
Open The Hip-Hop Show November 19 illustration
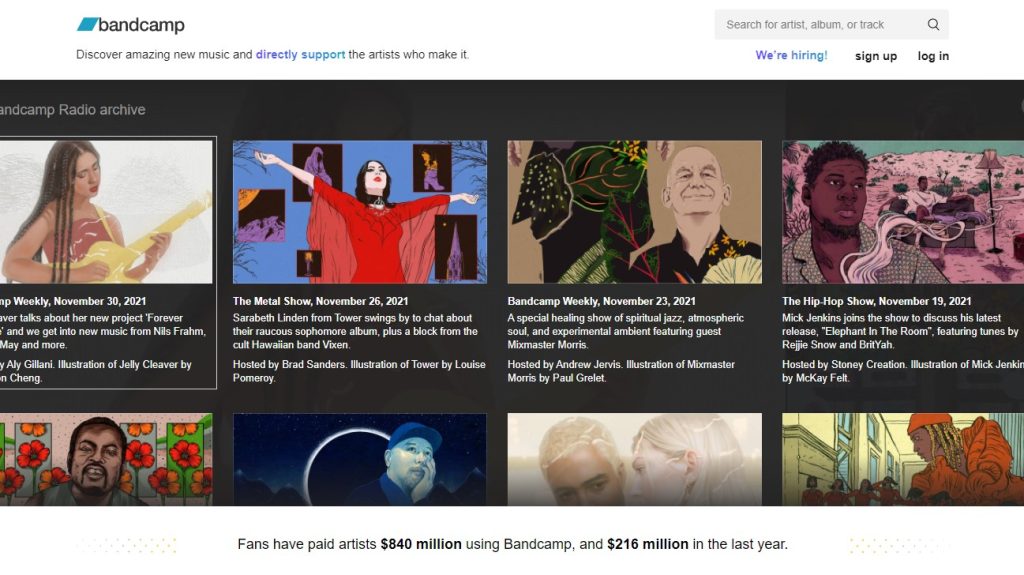pyautogui.click(x=903, y=212)
